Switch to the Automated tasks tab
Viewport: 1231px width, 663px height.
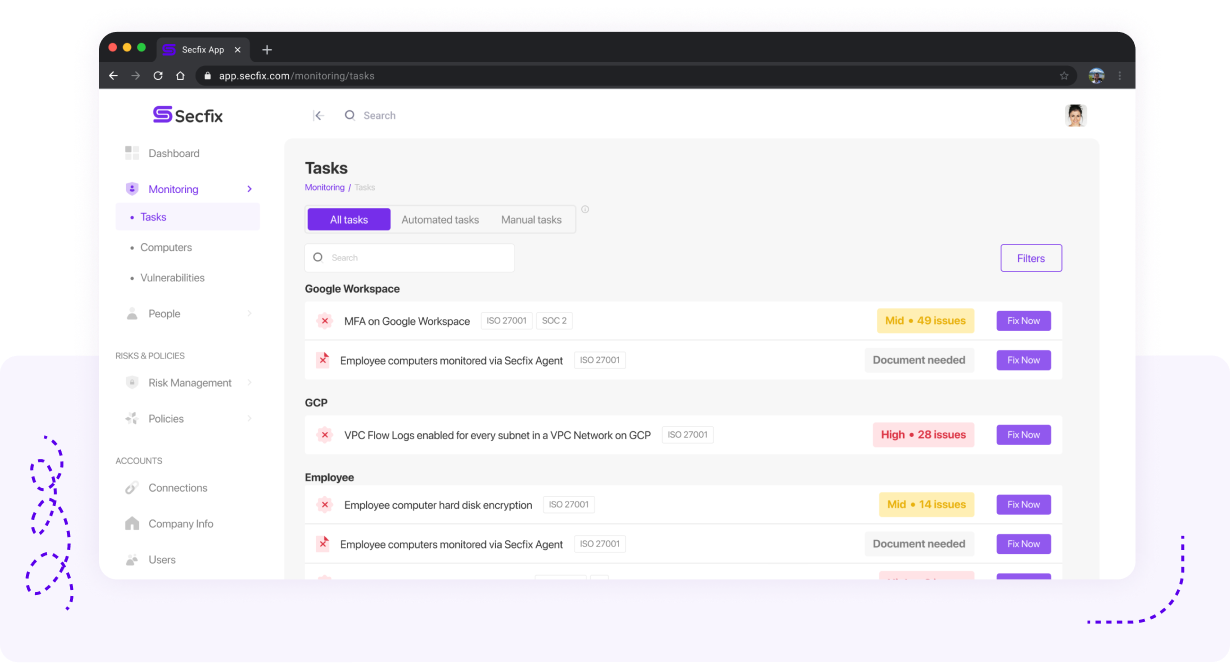[x=440, y=220]
